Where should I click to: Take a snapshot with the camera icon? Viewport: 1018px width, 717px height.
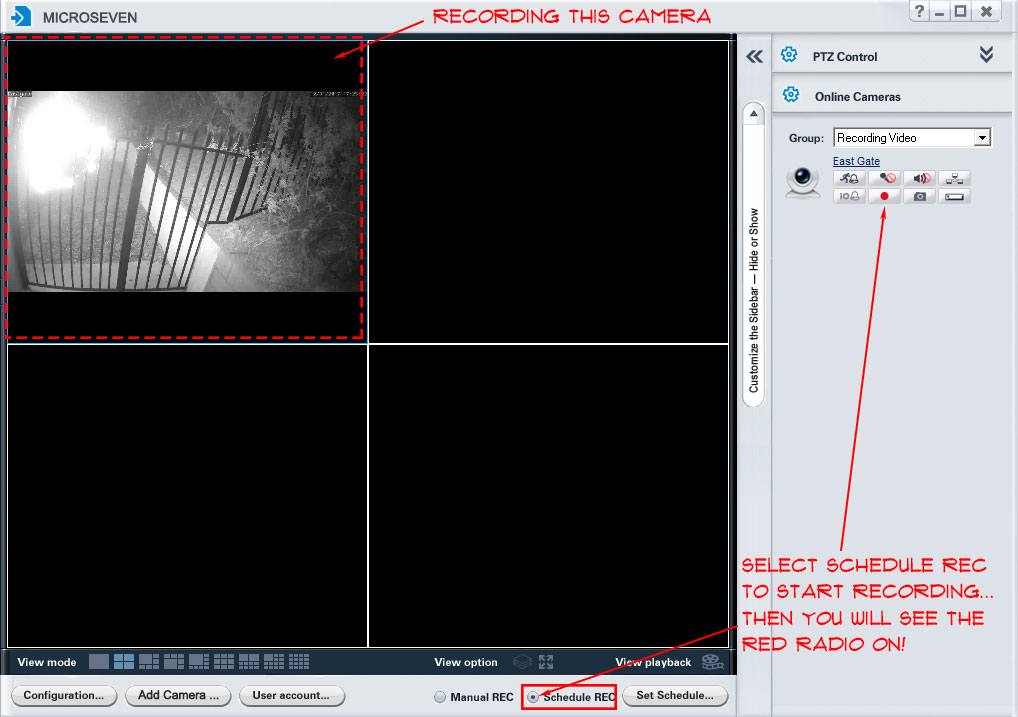tap(920, 196)
